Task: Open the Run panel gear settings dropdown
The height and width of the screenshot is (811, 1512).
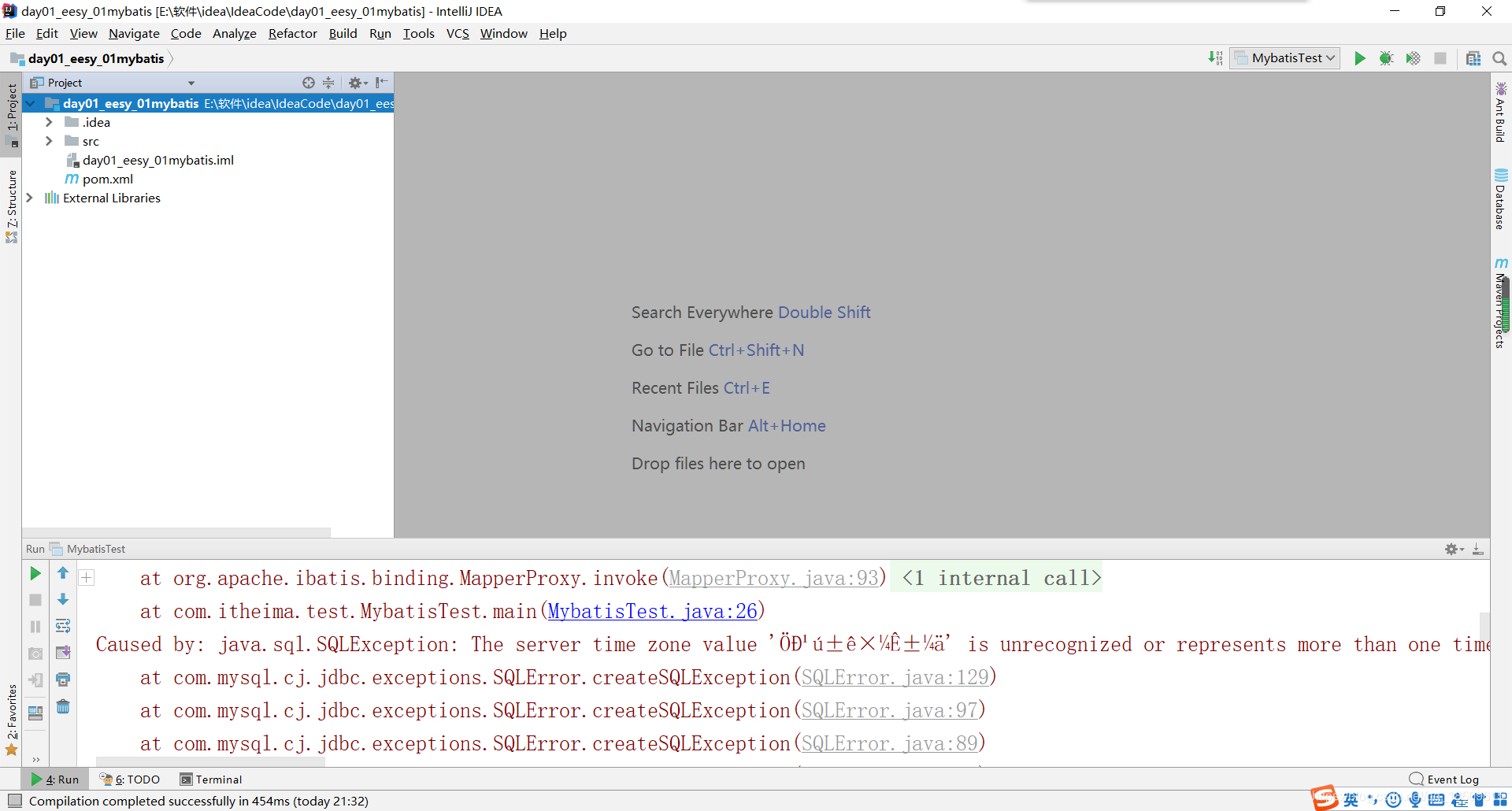Action: click(1454, 549)
